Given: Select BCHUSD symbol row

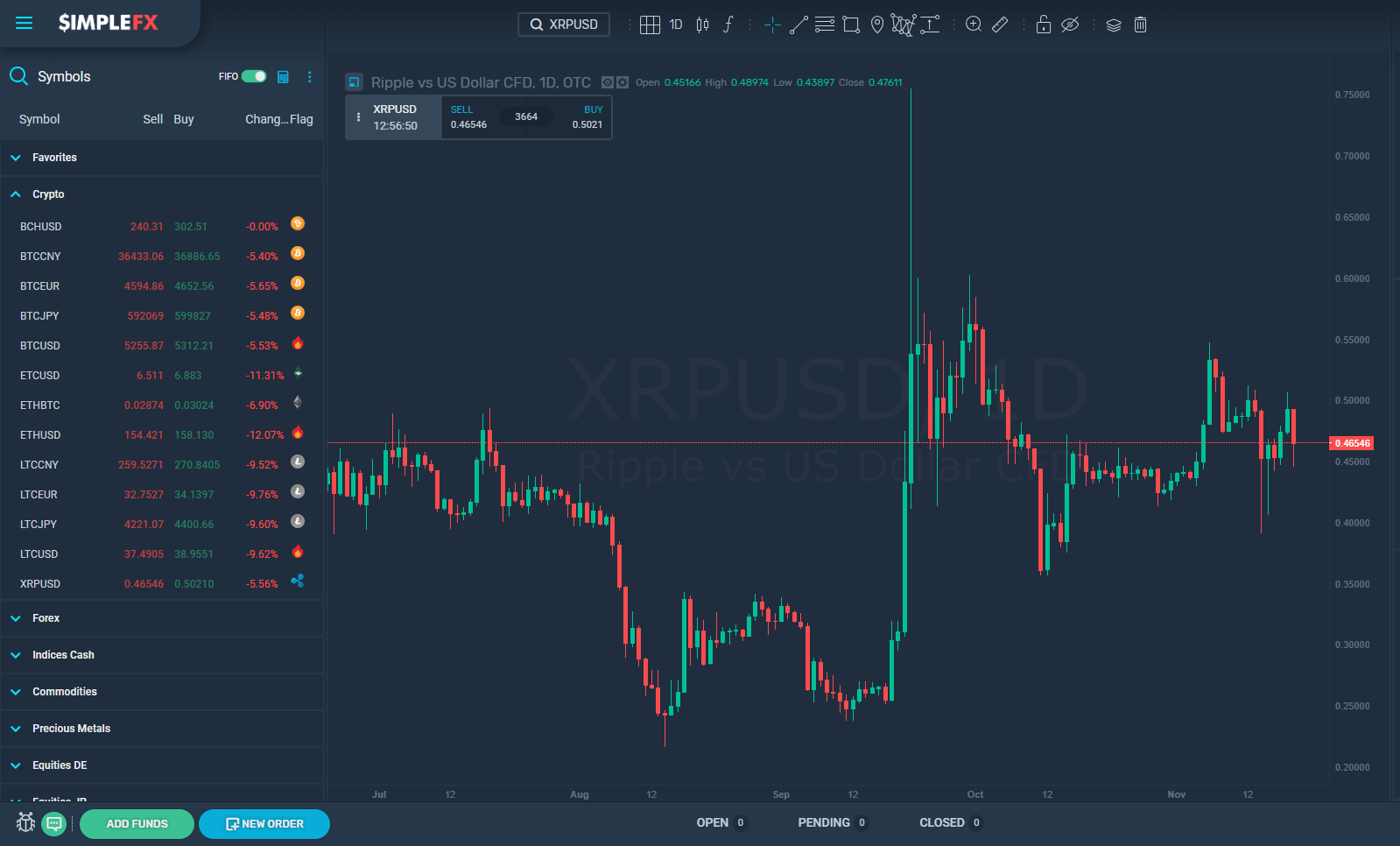Looking at the screenshot, I should click(x=163, y=226).
